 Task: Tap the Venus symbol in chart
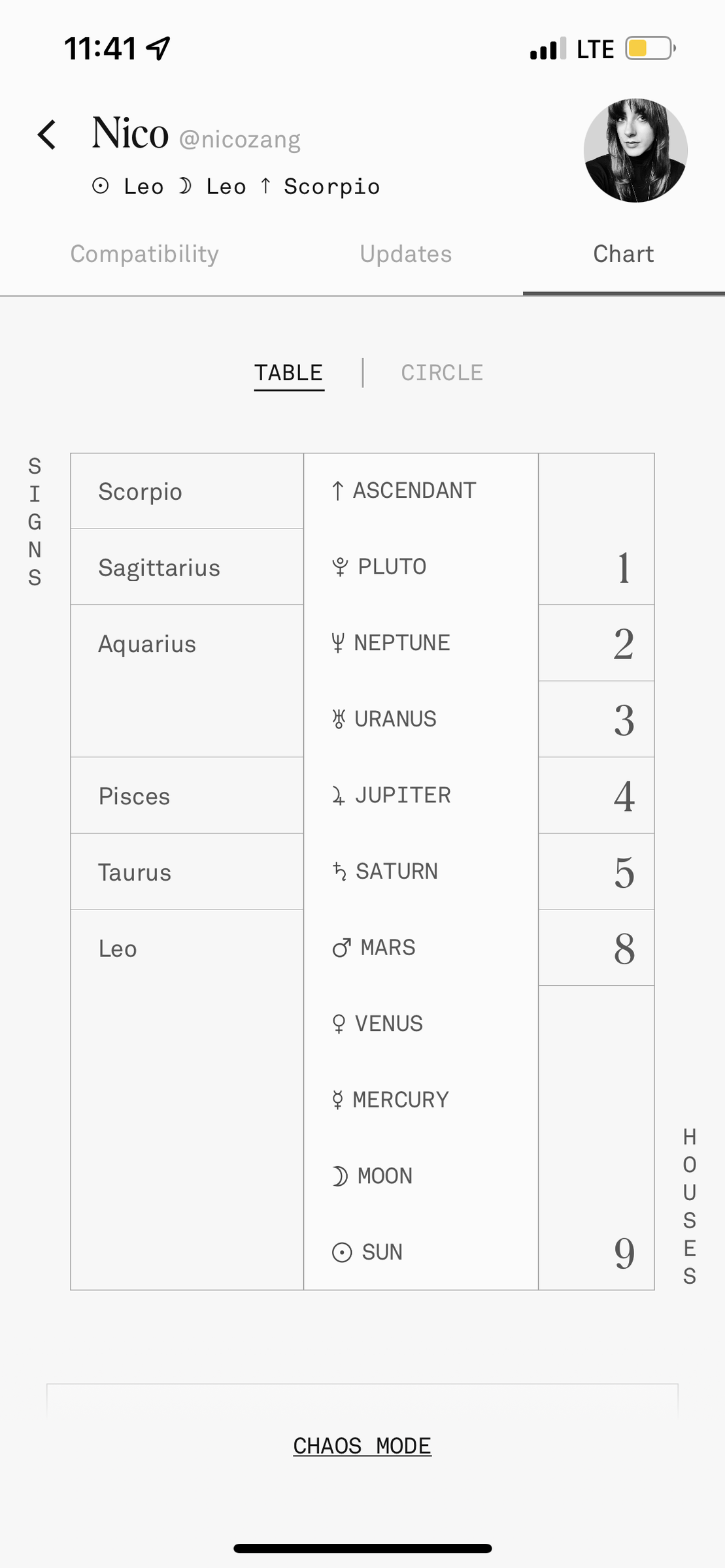point(339,1023)
